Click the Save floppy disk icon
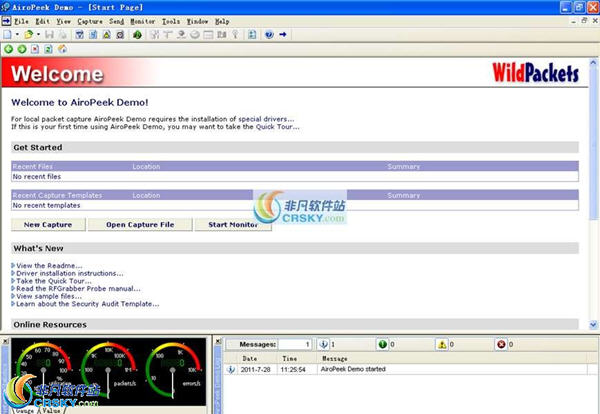The height and width of the screenshot is (414, 600). pos(49,35)
